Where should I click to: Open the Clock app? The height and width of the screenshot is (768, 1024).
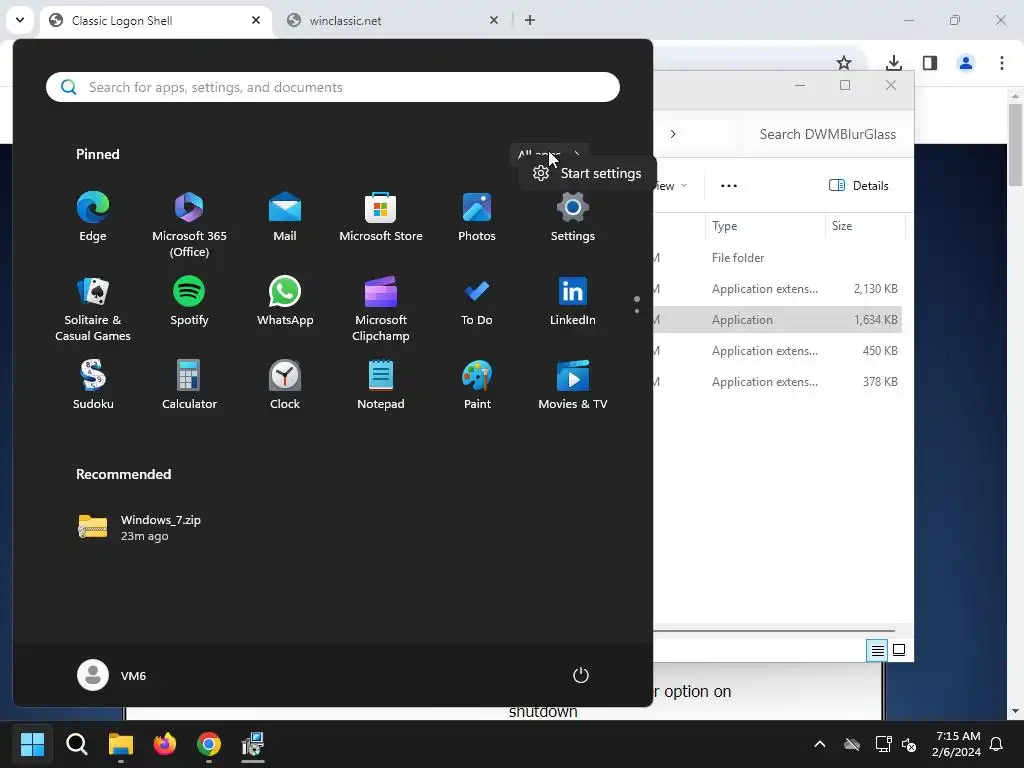tap(285, 385)
